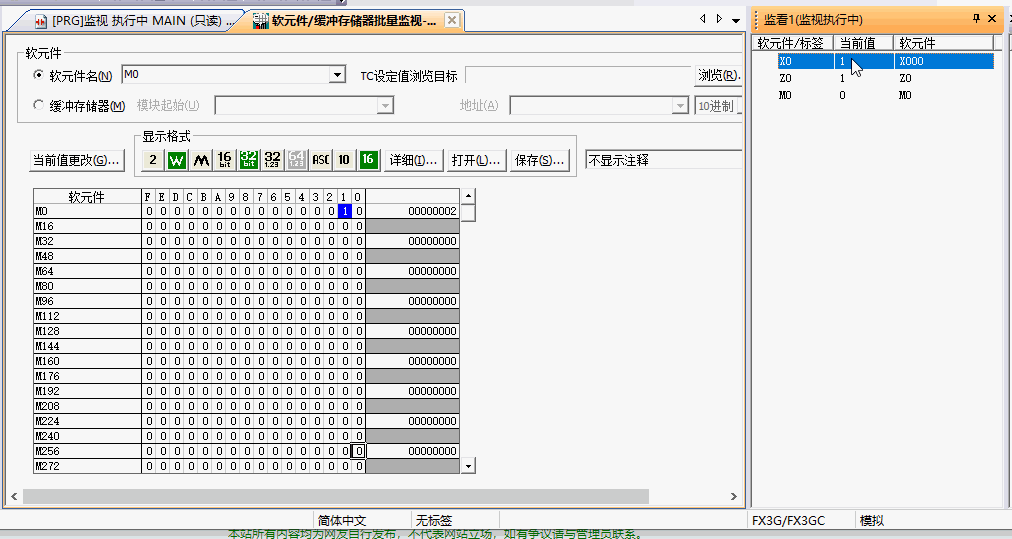Screen dimensions: 1012x539
Task: Select the 缓冲存储器 radio button
Action: [39, 105]
